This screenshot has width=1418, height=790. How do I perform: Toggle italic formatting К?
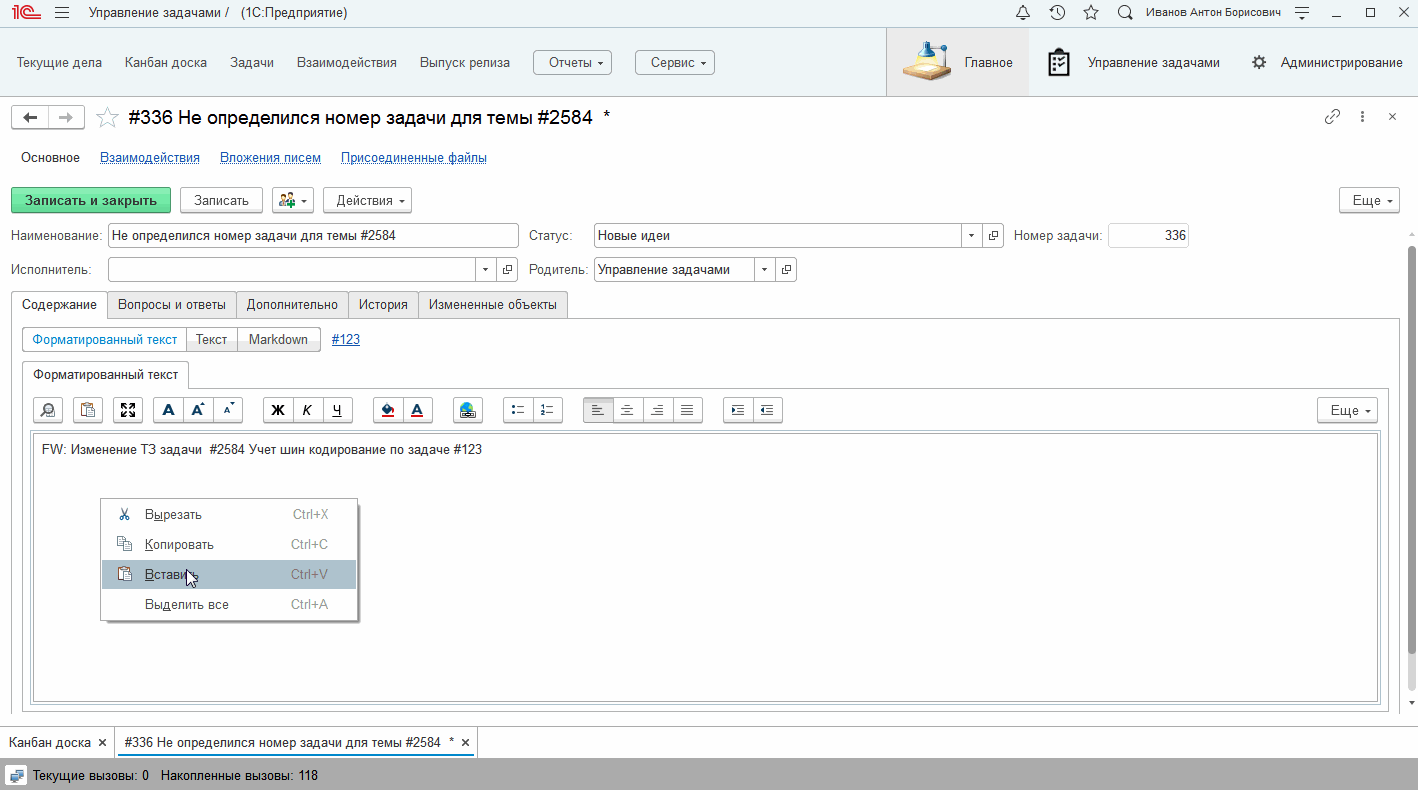tap(308, 410)
